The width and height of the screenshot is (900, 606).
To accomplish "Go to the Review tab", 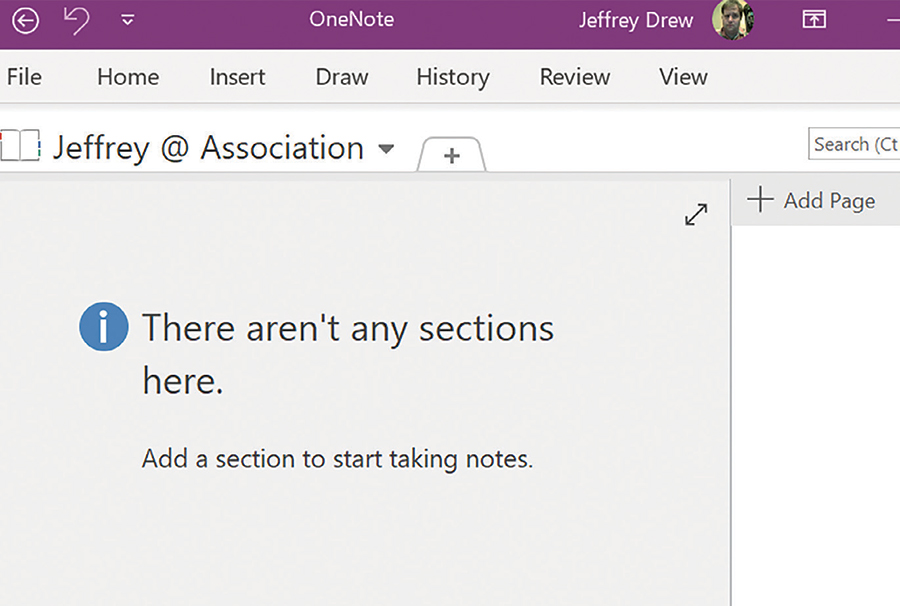I will [x=574, y=77].
